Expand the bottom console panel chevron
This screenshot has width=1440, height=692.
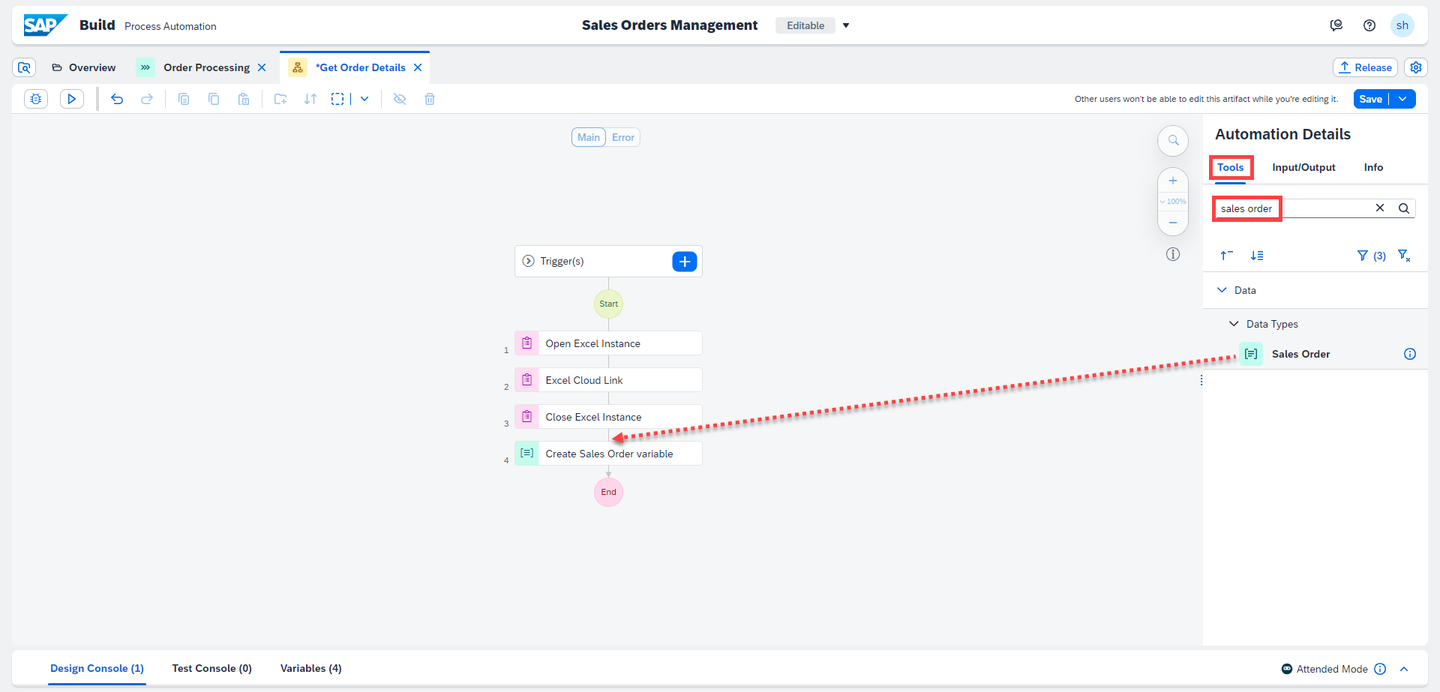pos(1404,669)
